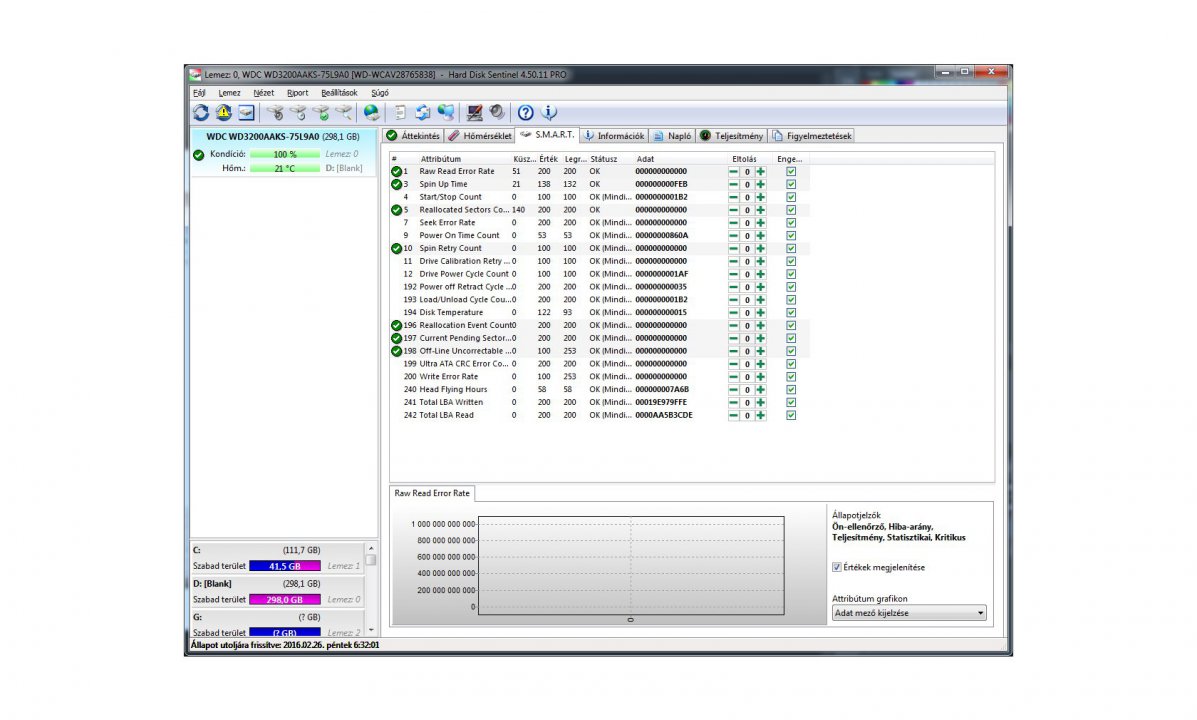Open the Adat mező kijelzése dropdown
The image size is (1197, 720).
[x=908, y=613]
